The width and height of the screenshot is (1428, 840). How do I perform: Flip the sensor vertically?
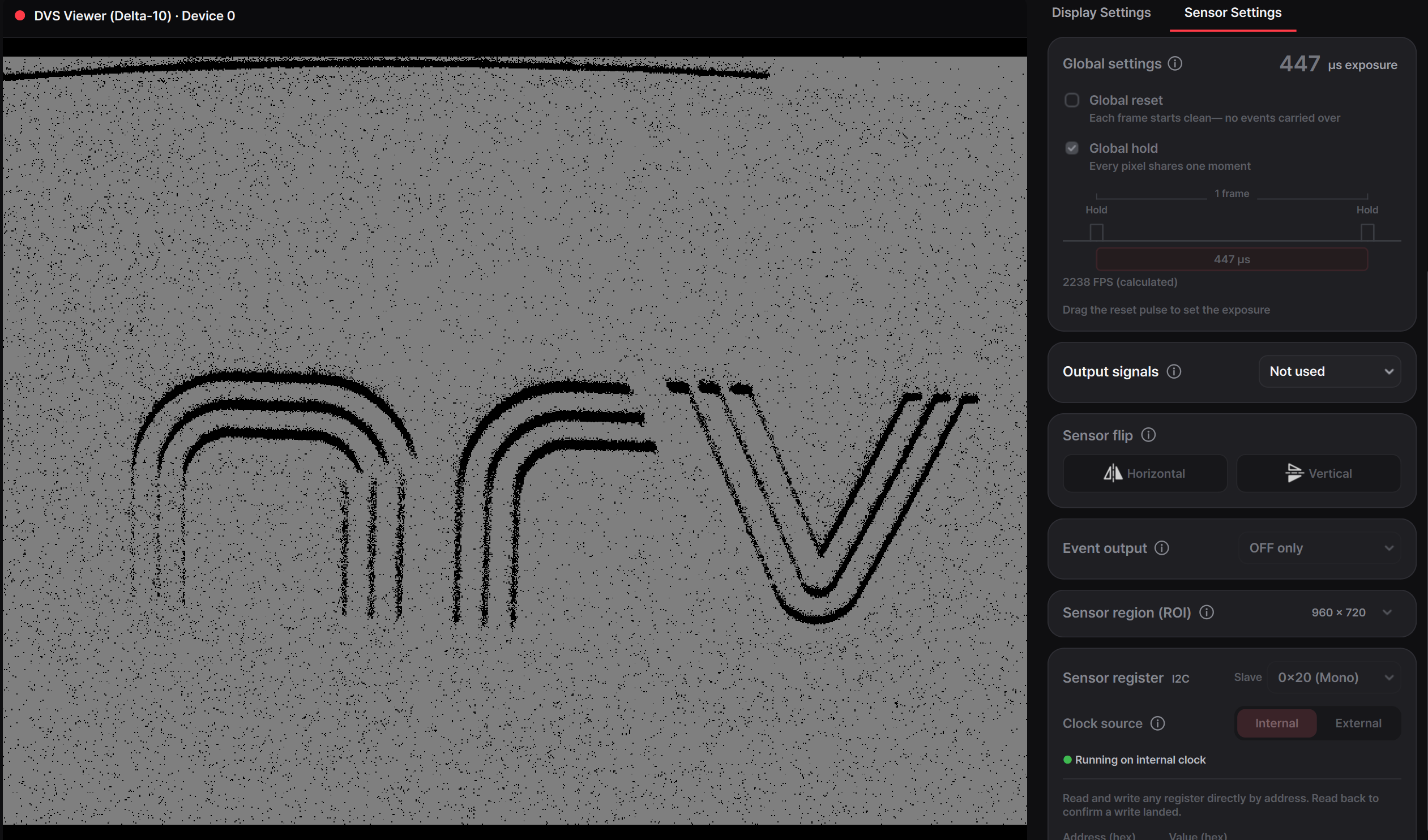click(1318, 473)
